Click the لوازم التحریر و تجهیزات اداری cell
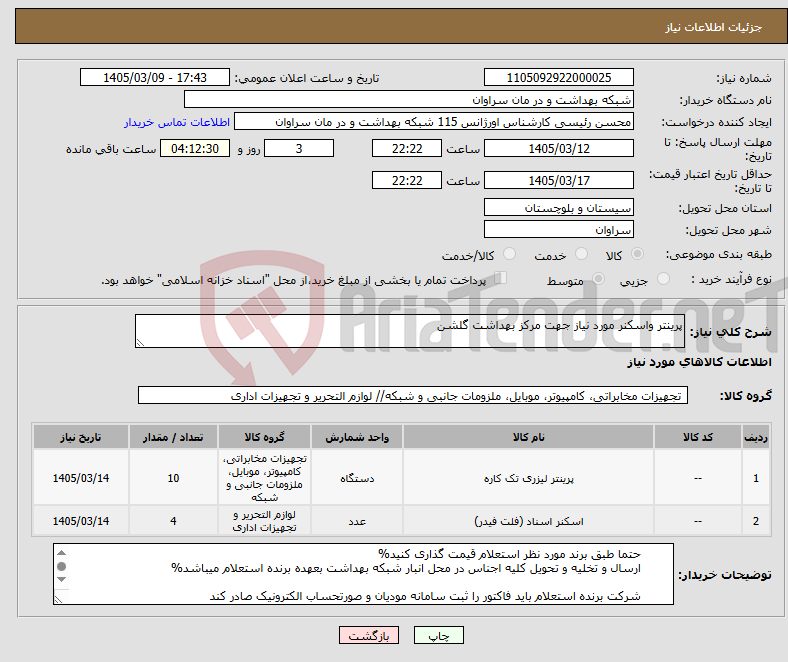This screenshot has width=788, height=662. (x=264, y=521)
